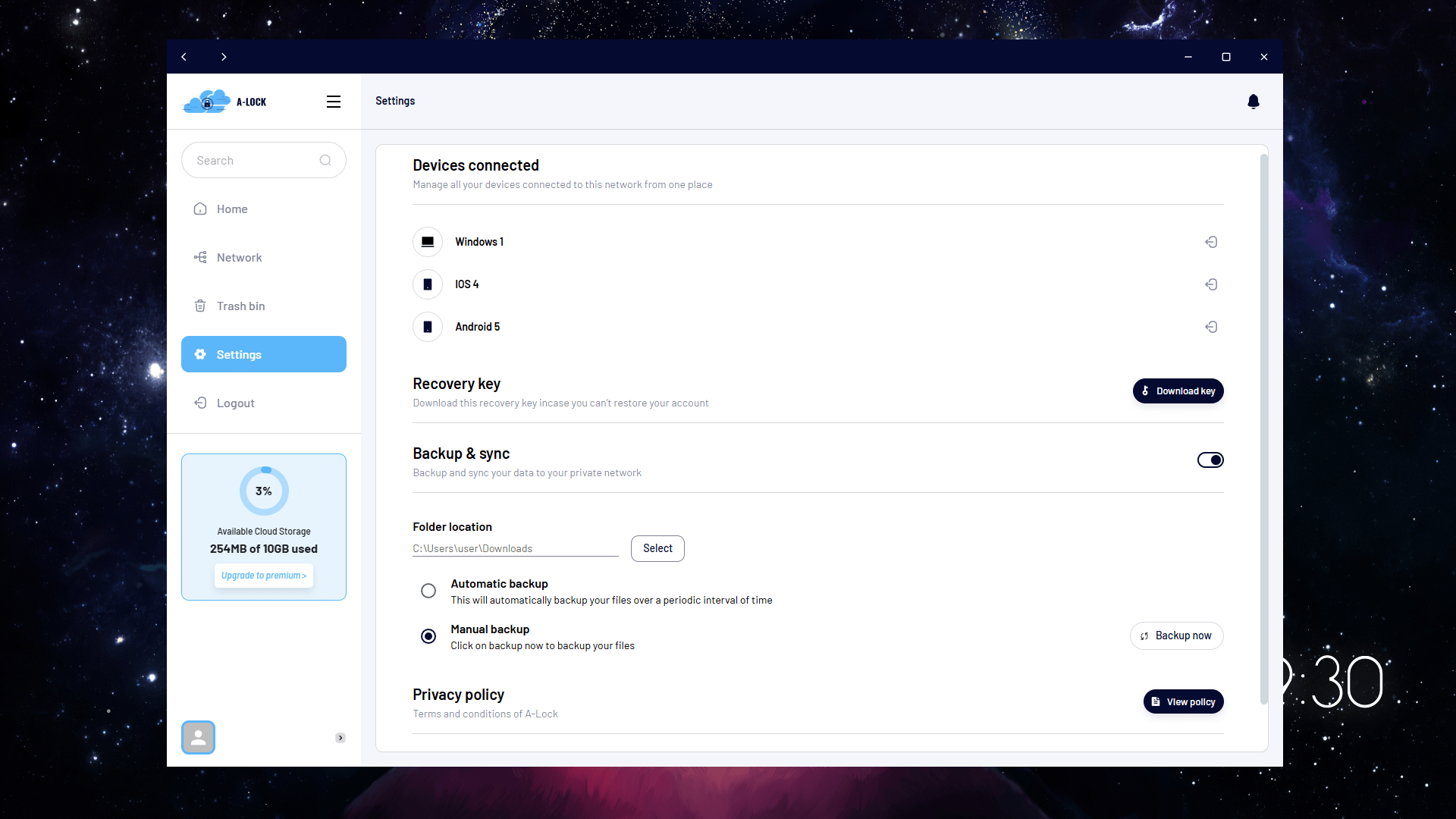This screenshot has width=1456, height=819.
Task: Go forward with the right arrow
Action: pos(224,57)
